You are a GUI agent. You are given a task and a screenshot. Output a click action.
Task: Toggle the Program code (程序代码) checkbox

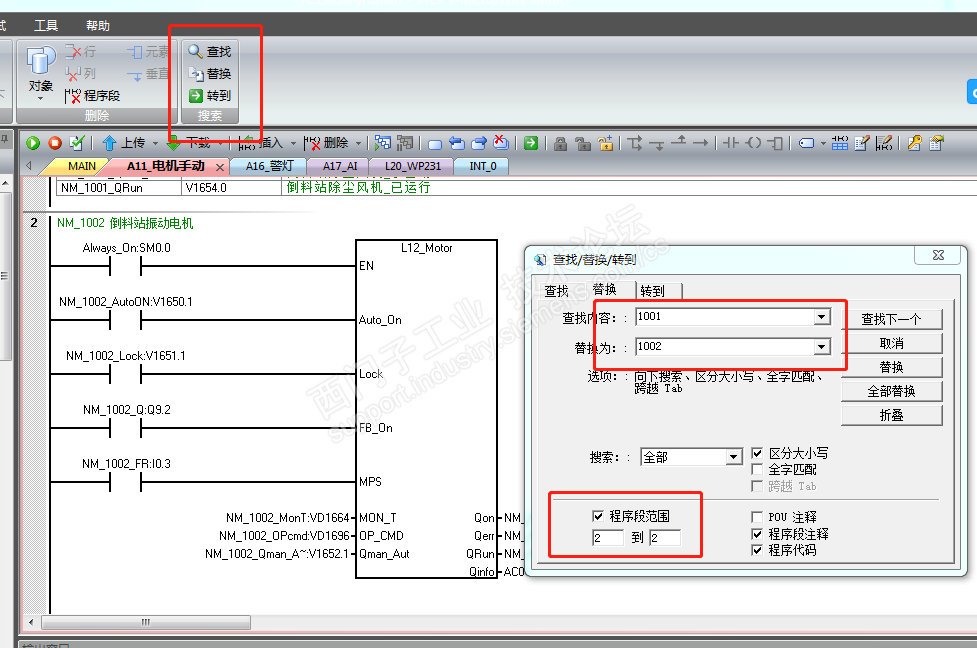point(757,550)
